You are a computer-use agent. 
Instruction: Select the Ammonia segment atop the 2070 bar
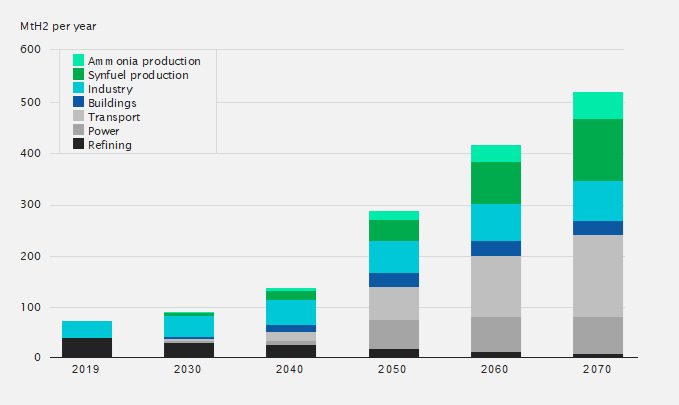[x=598, y=105]
